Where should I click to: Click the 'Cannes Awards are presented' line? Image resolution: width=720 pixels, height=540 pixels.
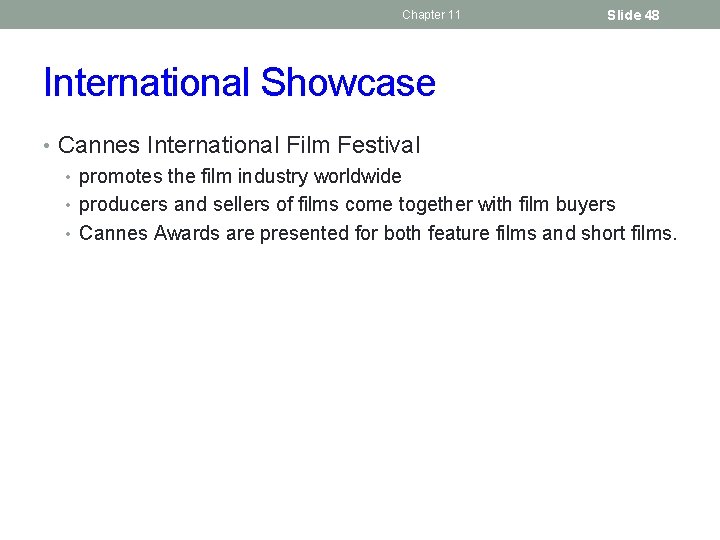coord(378,233)
